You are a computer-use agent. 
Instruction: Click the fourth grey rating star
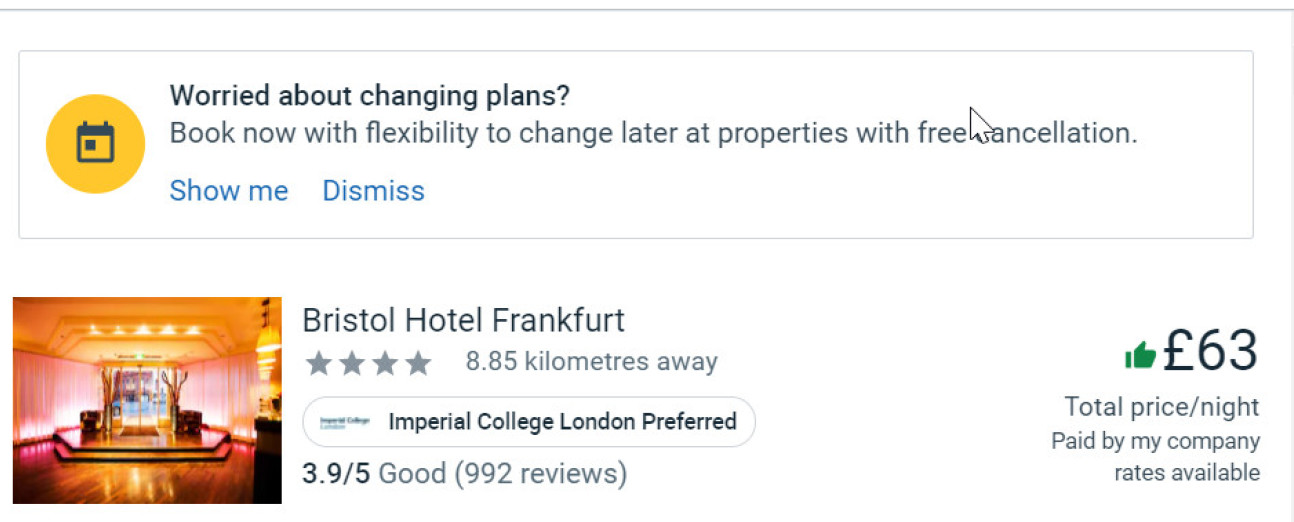point(418,362)
